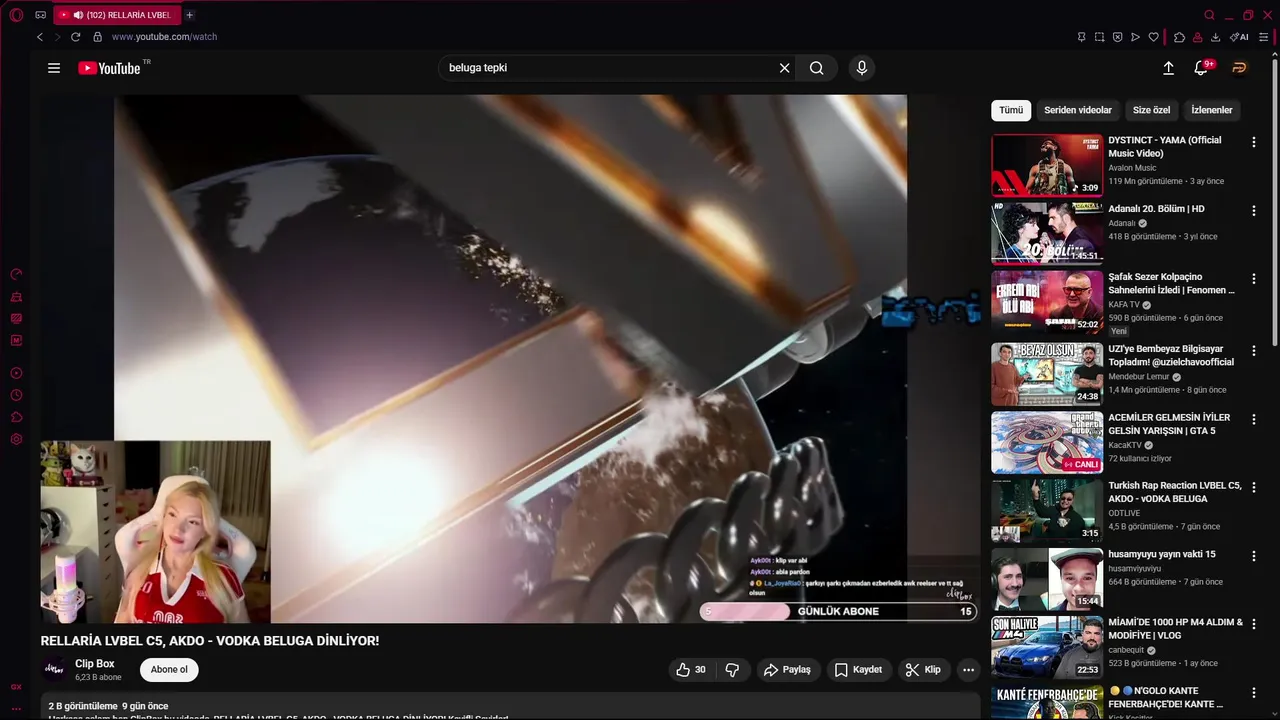
Task: Like the video with thumbs up
Action: [x=691, y=670]
